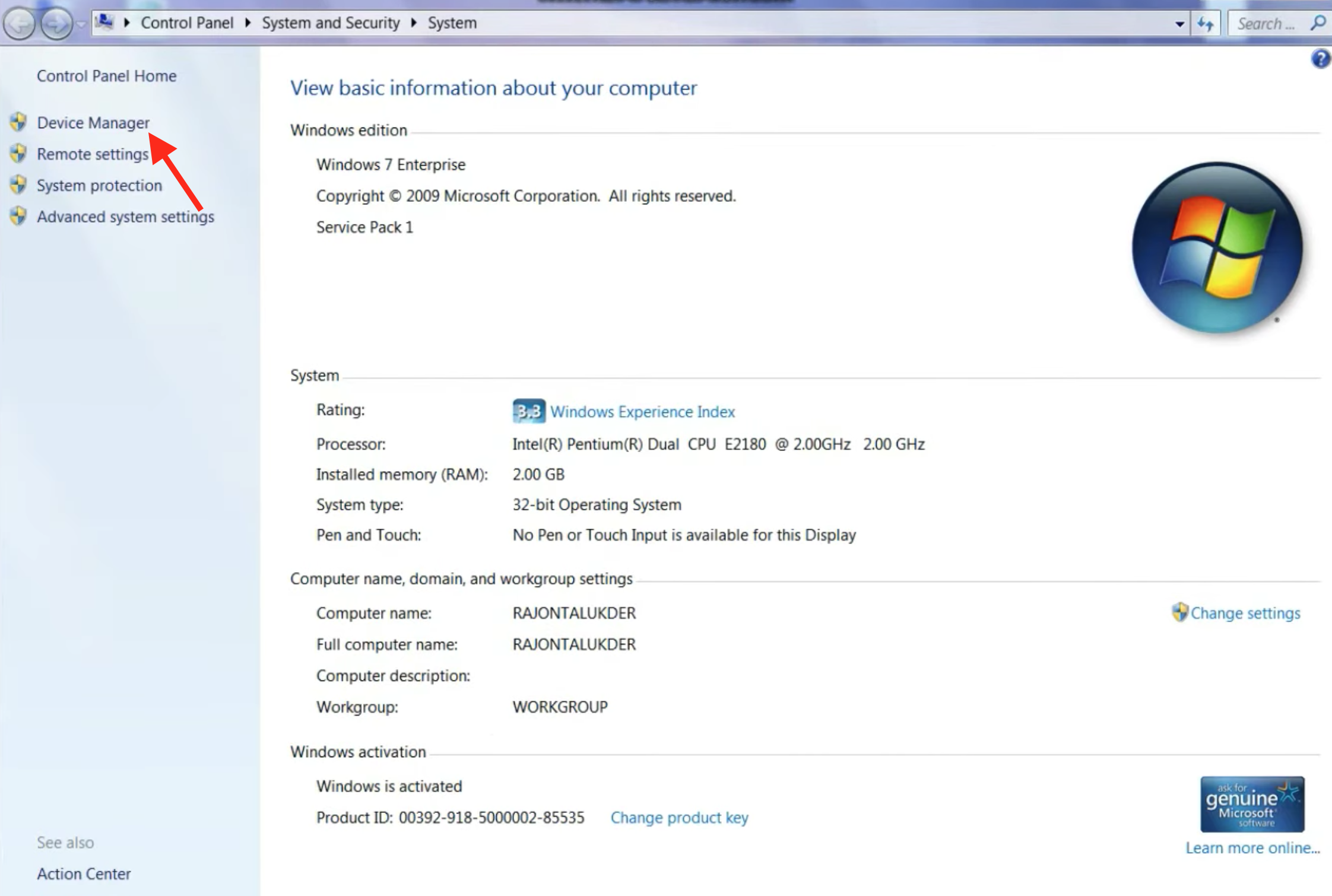Click the magnifier search icon
This screenshot has width=1332, height=896.
coord(1318,23)
